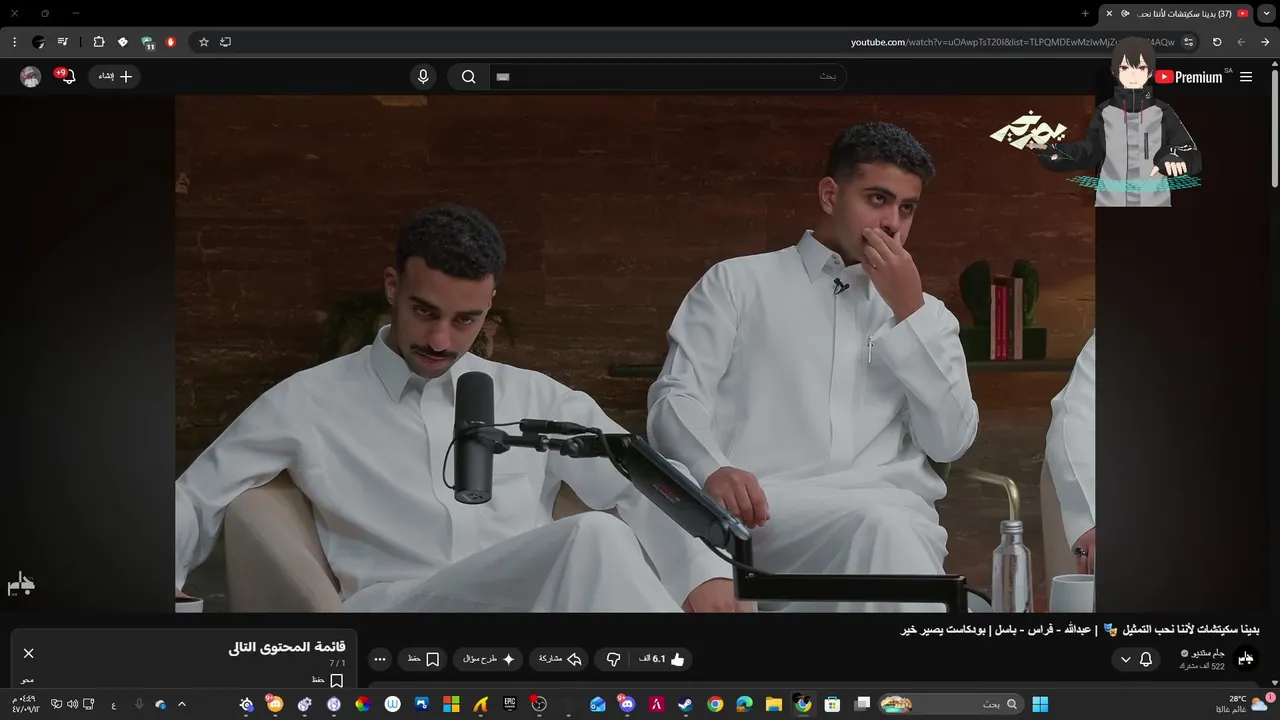The height and width of the screenshot is (720, 1280).
Task: Open the Create (إنشاء) button
Action: click(114, 76)
